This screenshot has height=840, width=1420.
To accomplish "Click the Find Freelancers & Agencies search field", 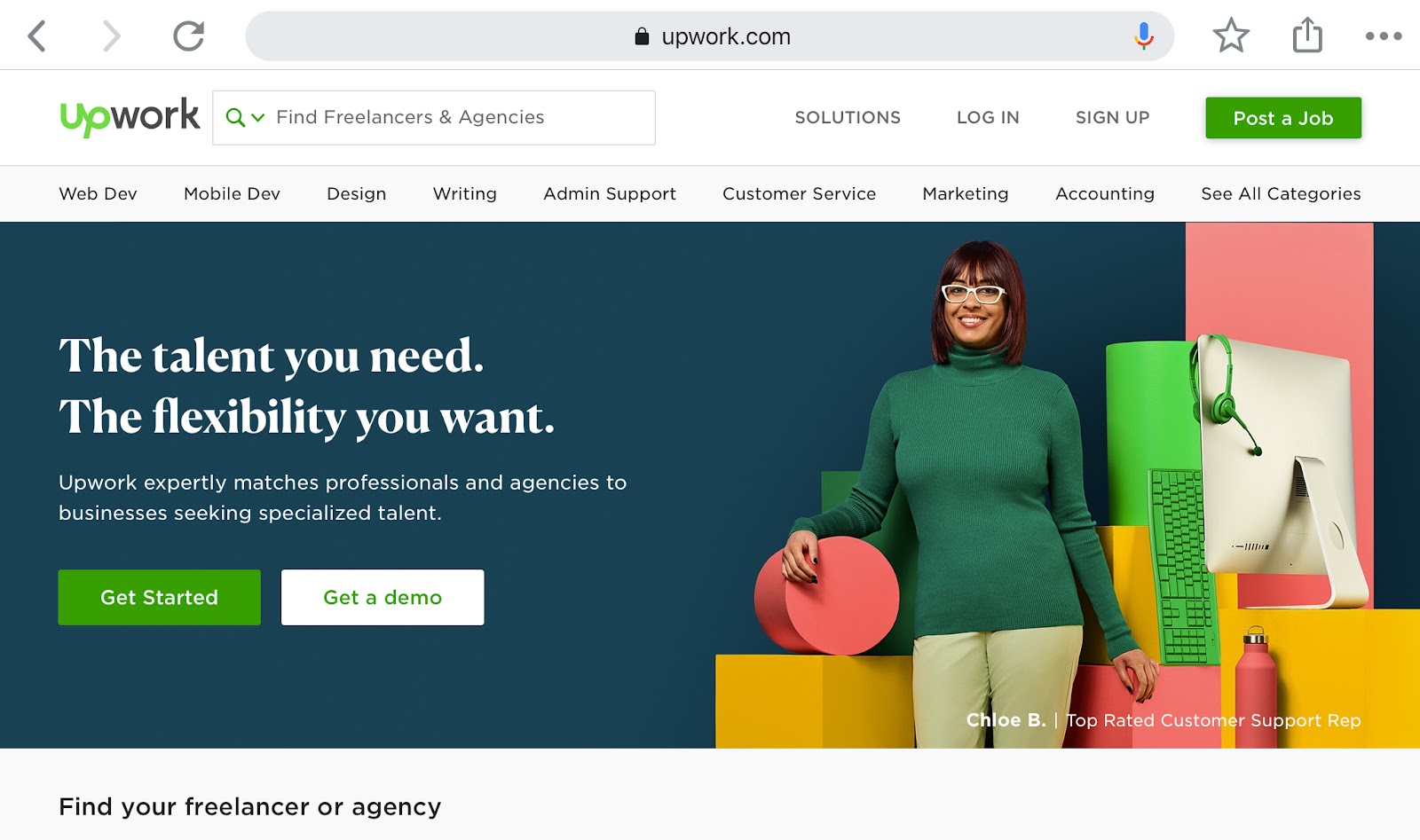I will point(434,117).
